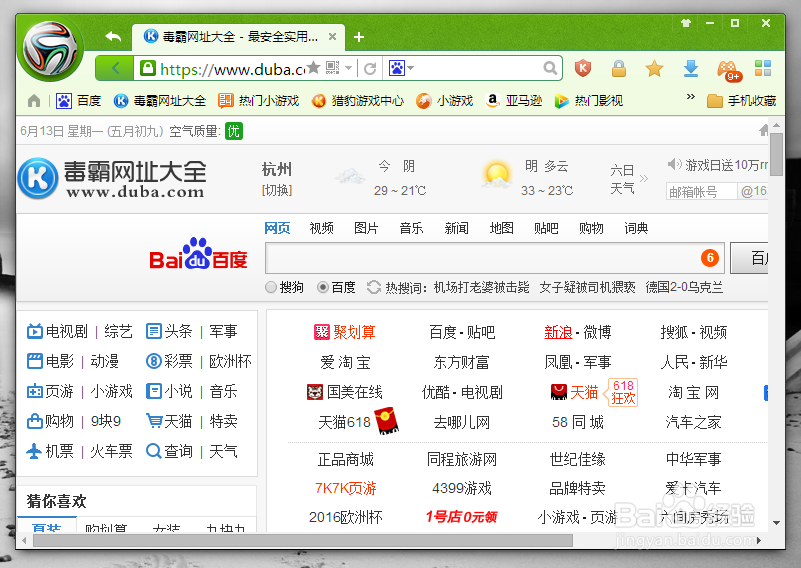
Task: Select the 网页 search tab
Action: tap(277, 228)
